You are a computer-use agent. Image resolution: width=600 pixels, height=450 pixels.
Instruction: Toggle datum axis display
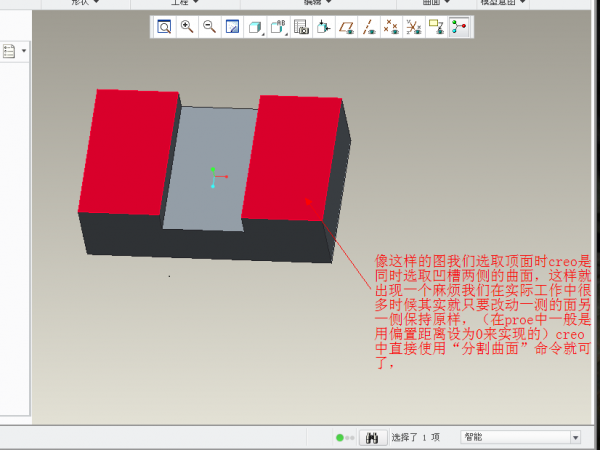369,28
